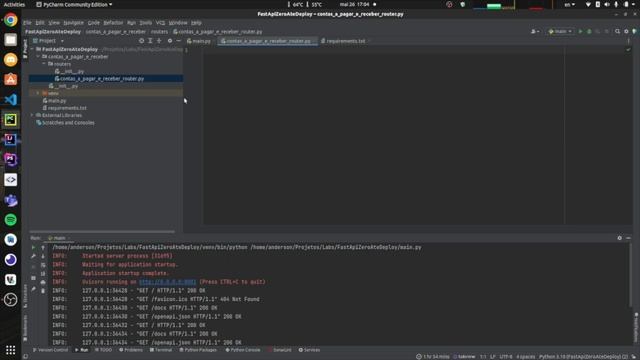Click Activities in the top bar
Screen dimensions: 640x360
point(14,4)
